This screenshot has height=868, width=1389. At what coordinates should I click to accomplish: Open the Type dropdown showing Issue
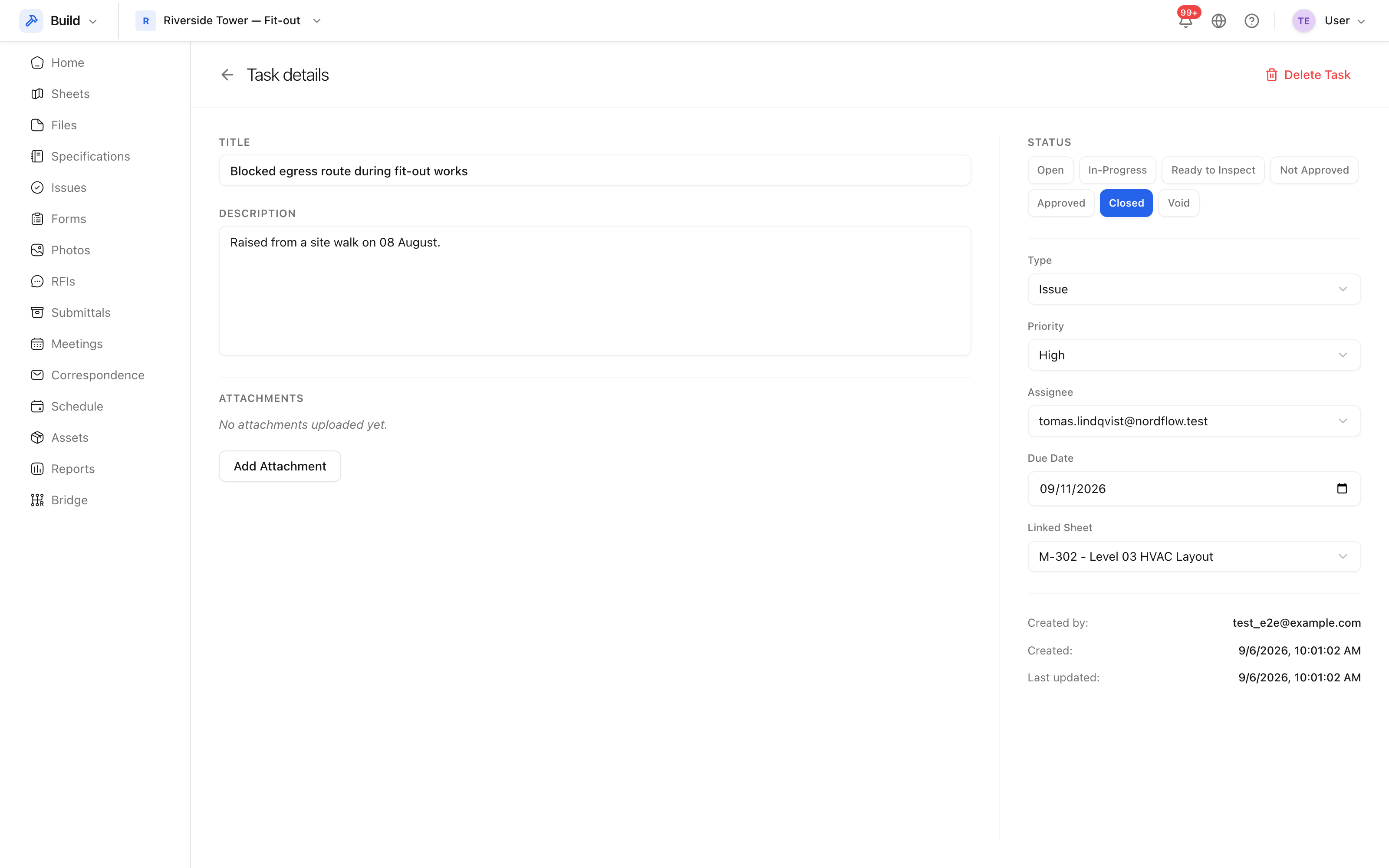[x=1194, y=289]
